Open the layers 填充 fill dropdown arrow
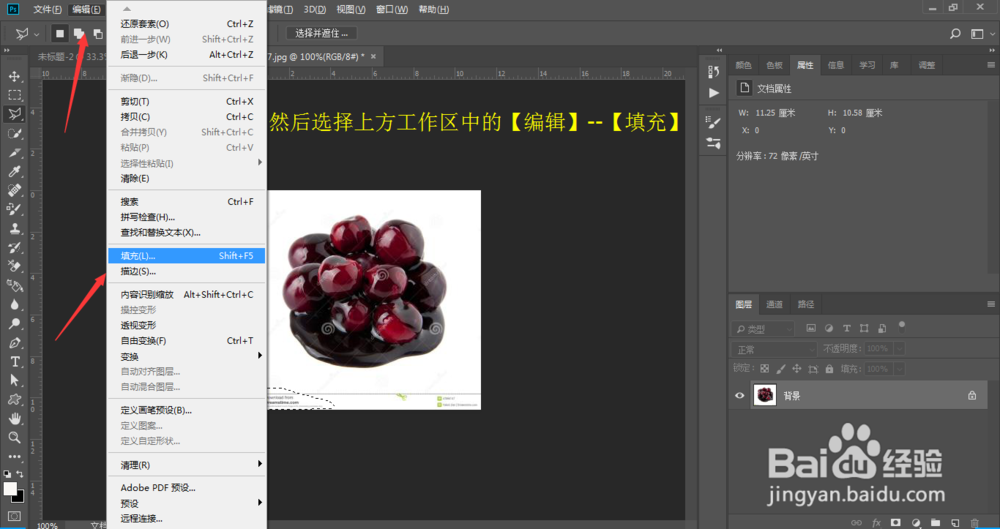Viewport: 1000px width, 529px height. coord(899,369)
